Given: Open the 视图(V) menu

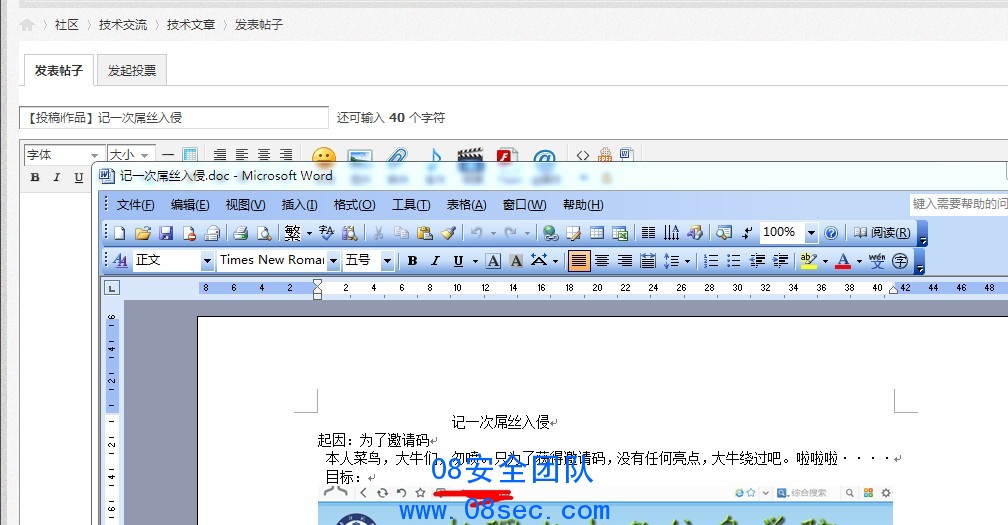Looking at the screenshot, I should (x=246, y=205).
